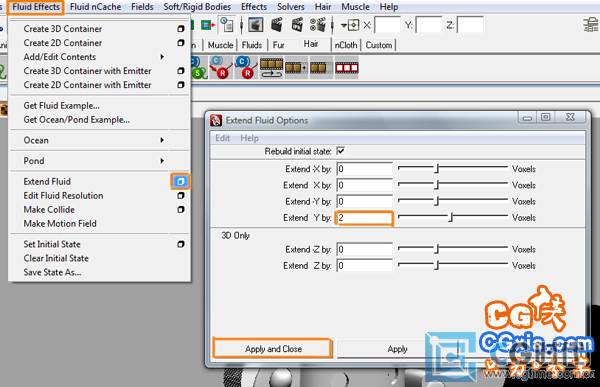Open the Effects menu
The image size is (600, 387).
click(254, 7)
